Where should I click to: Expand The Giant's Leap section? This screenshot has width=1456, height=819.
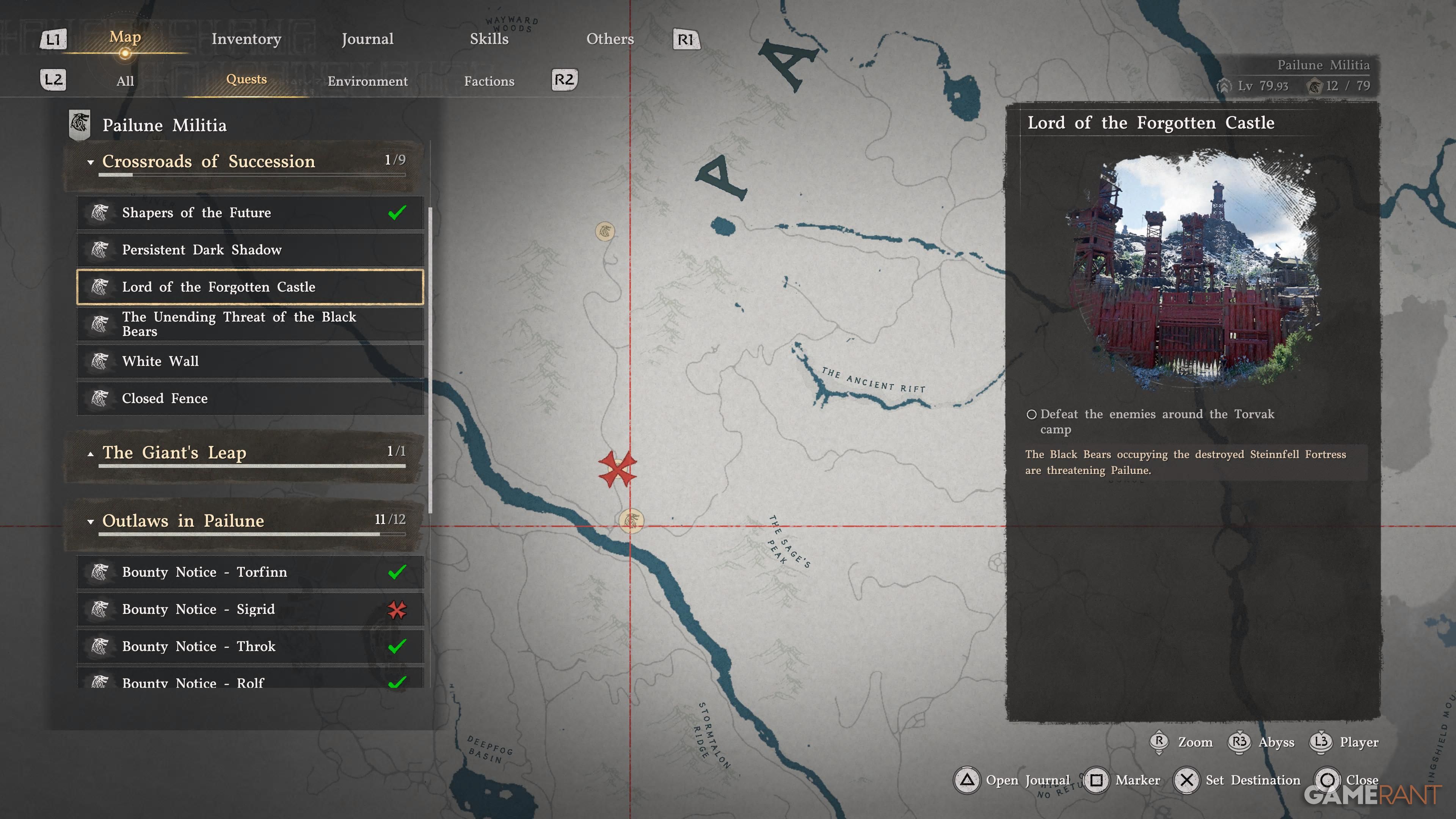(91, 453)
